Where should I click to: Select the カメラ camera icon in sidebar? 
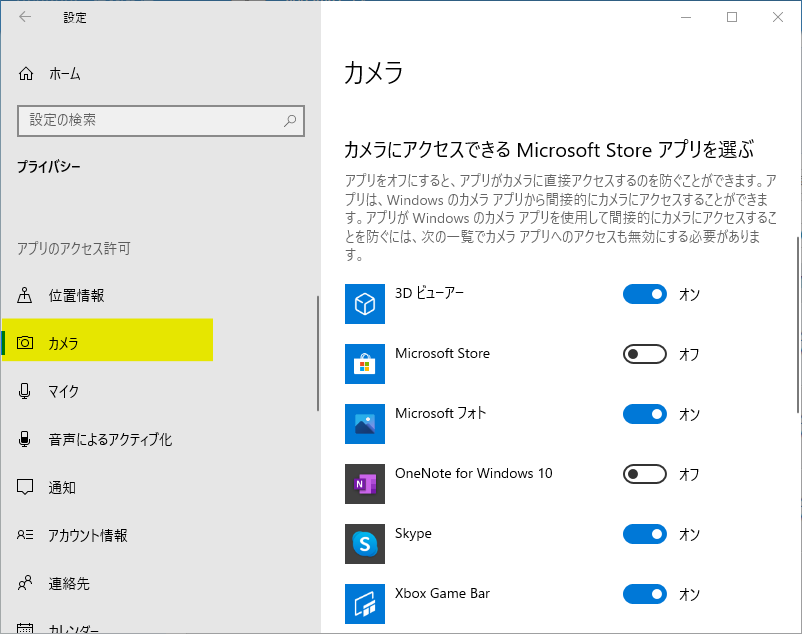click(25, 343)
